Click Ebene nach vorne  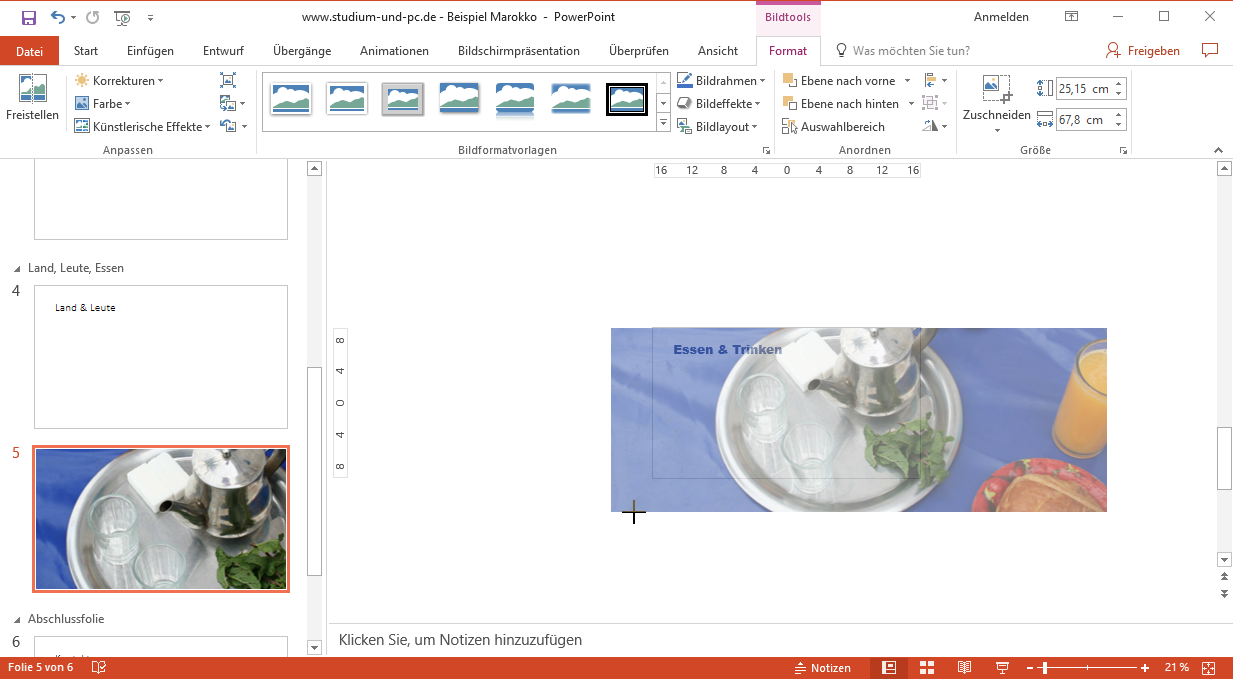pos(840,81)
